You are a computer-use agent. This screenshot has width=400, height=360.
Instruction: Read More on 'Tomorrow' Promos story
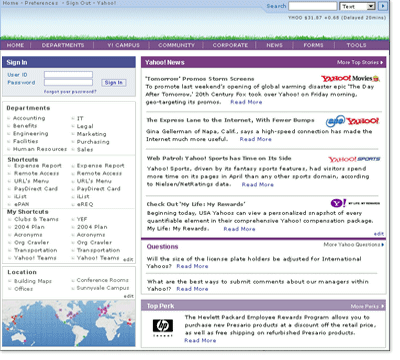246,102
